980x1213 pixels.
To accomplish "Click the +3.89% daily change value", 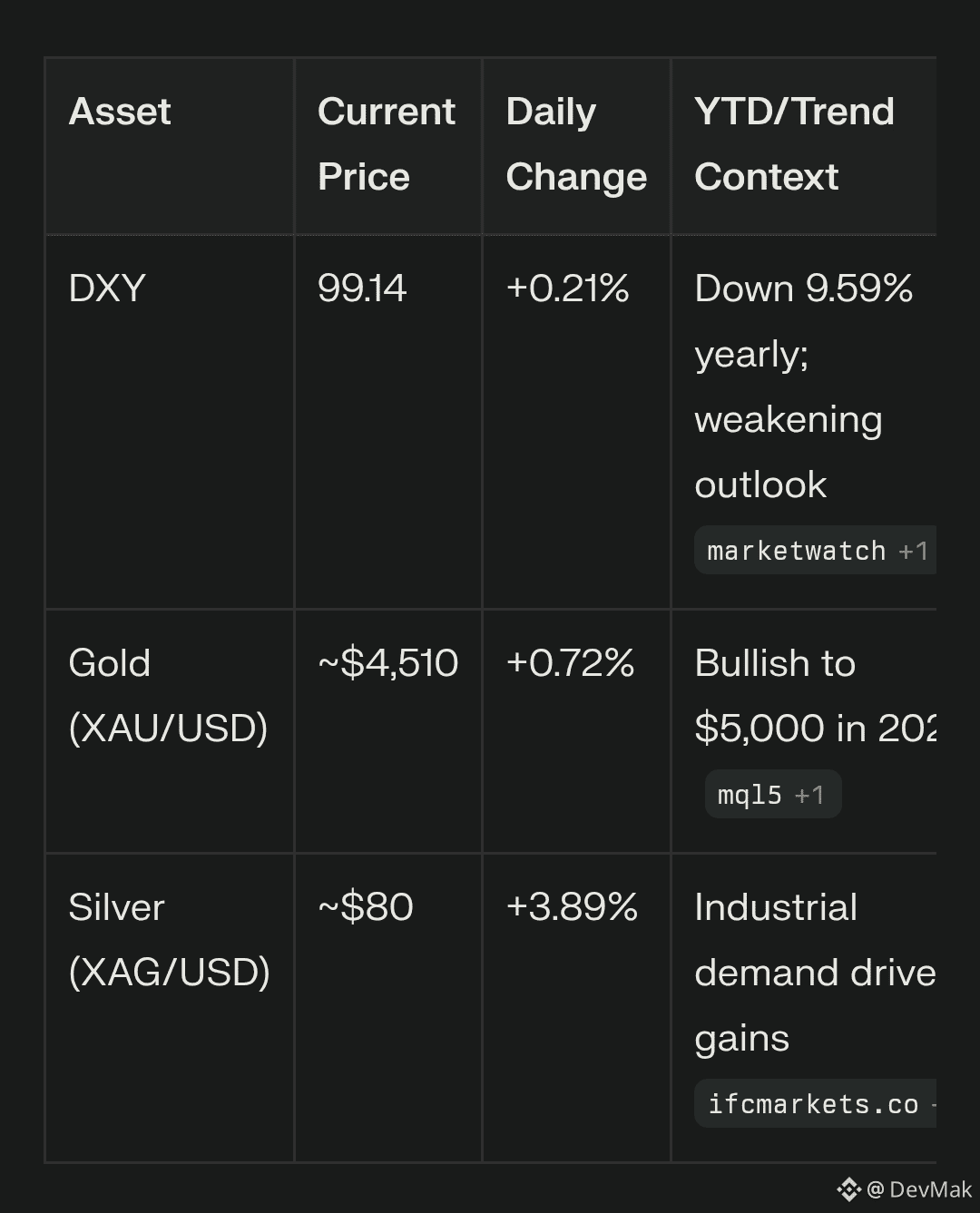I will pos(572,907).
